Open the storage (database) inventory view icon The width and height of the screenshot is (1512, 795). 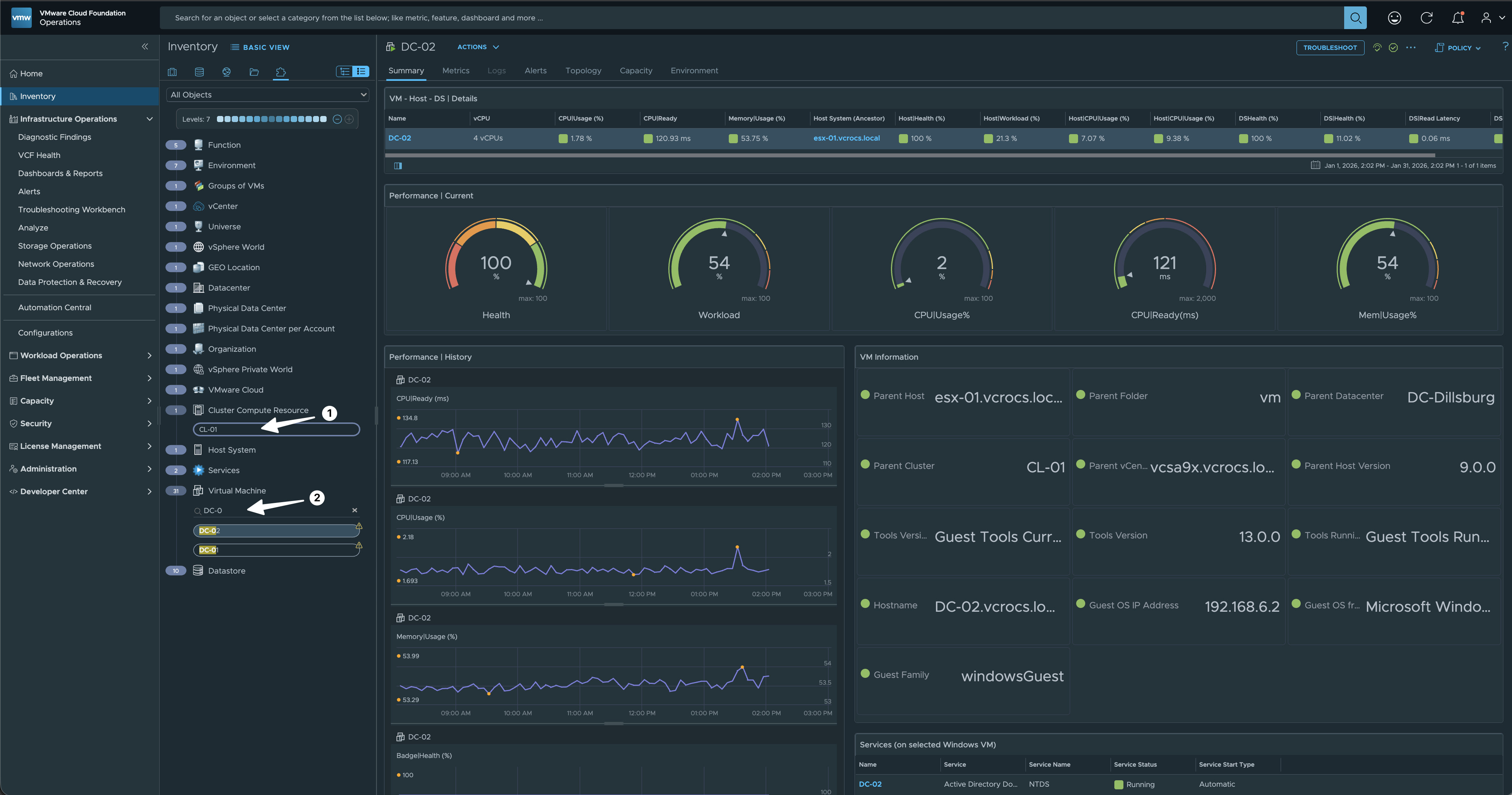pyautogui.click(x=200, y=72)
